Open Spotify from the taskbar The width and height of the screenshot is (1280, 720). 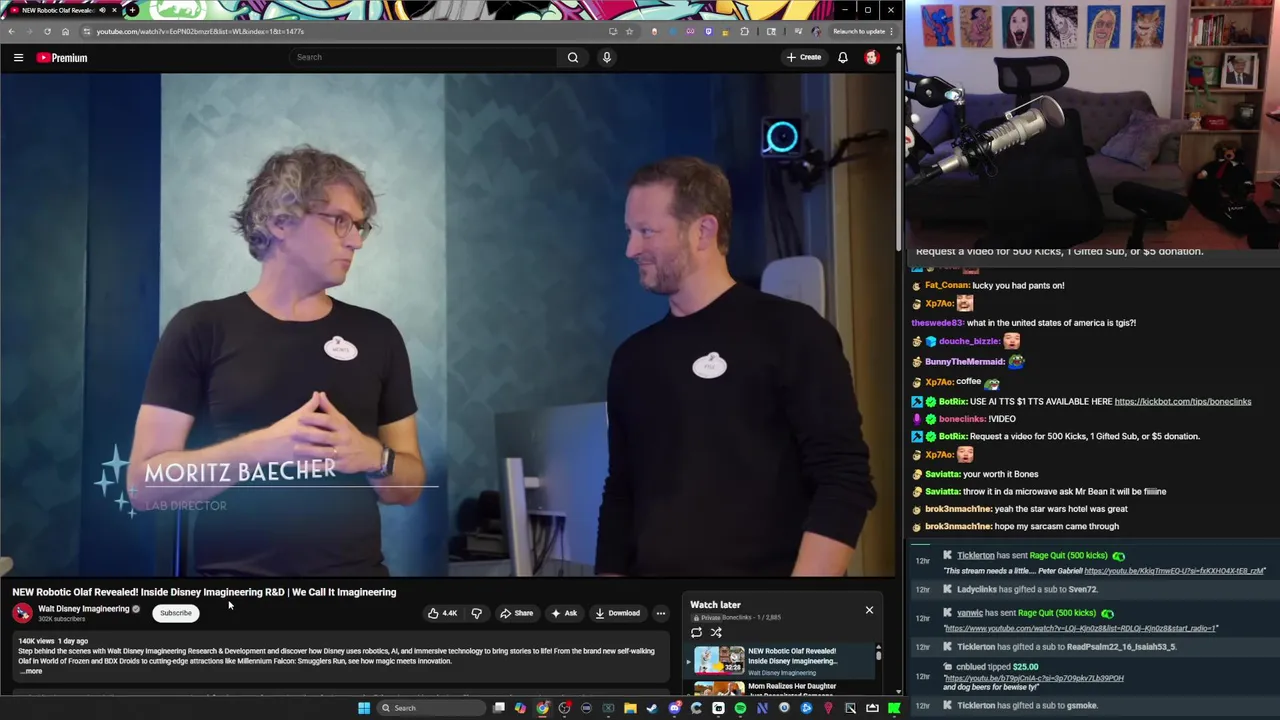(740, 708)
